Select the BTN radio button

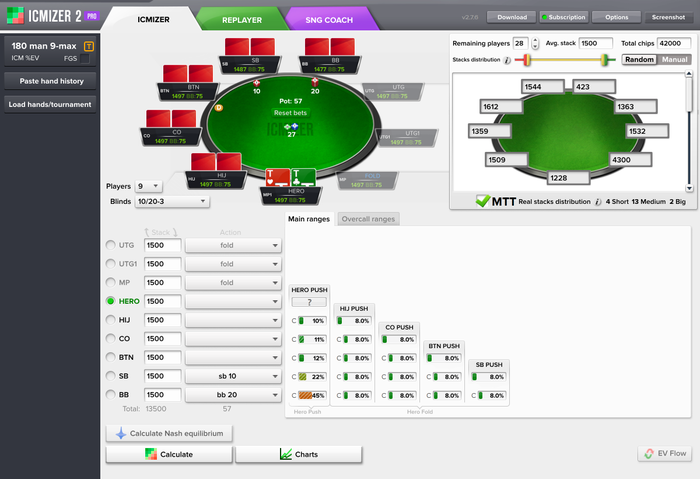pos(110,357)
